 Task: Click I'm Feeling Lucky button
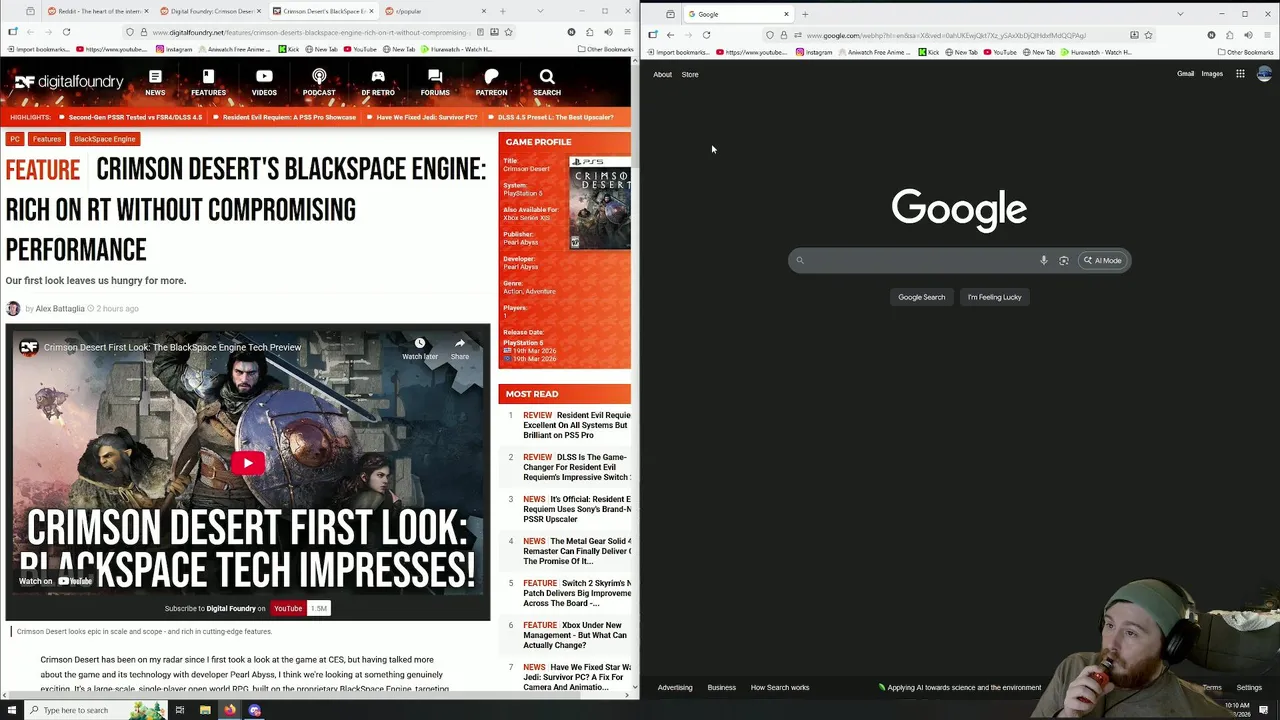point(994,297)
